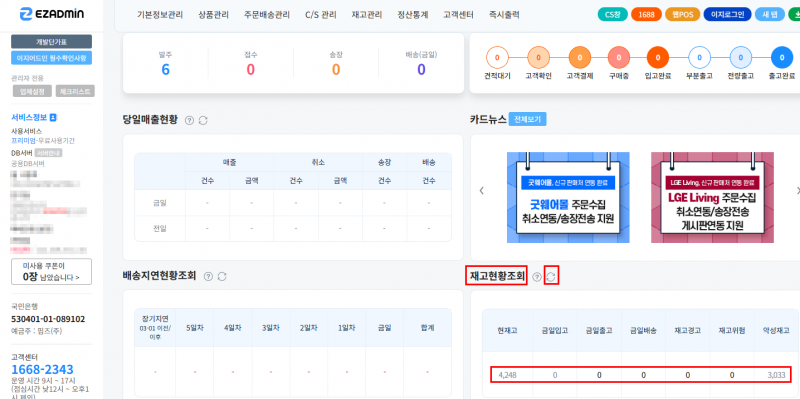Screen dimensions: 800x399
Task: Click the 송장 count 0
Action: (x=336, y=69)
